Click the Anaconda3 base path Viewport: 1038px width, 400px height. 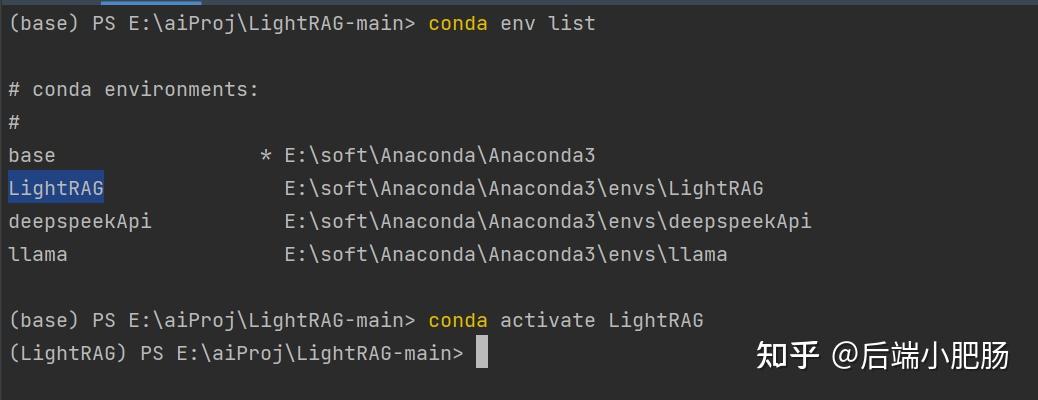440,156
